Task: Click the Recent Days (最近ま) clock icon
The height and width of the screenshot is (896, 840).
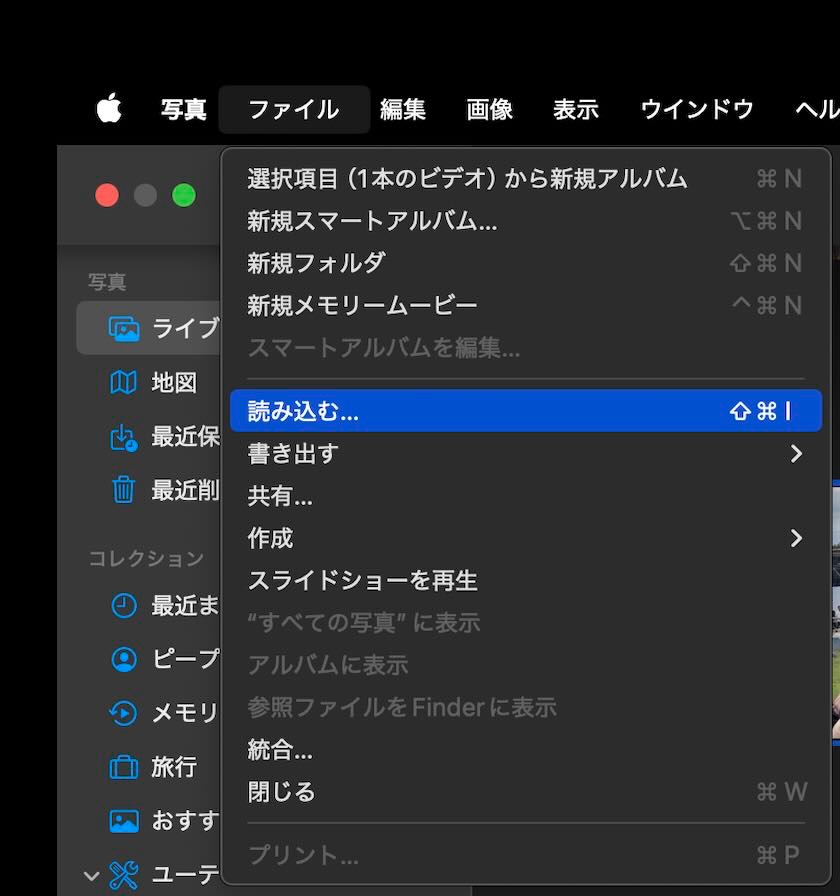Action: click(x=123, y=606)
